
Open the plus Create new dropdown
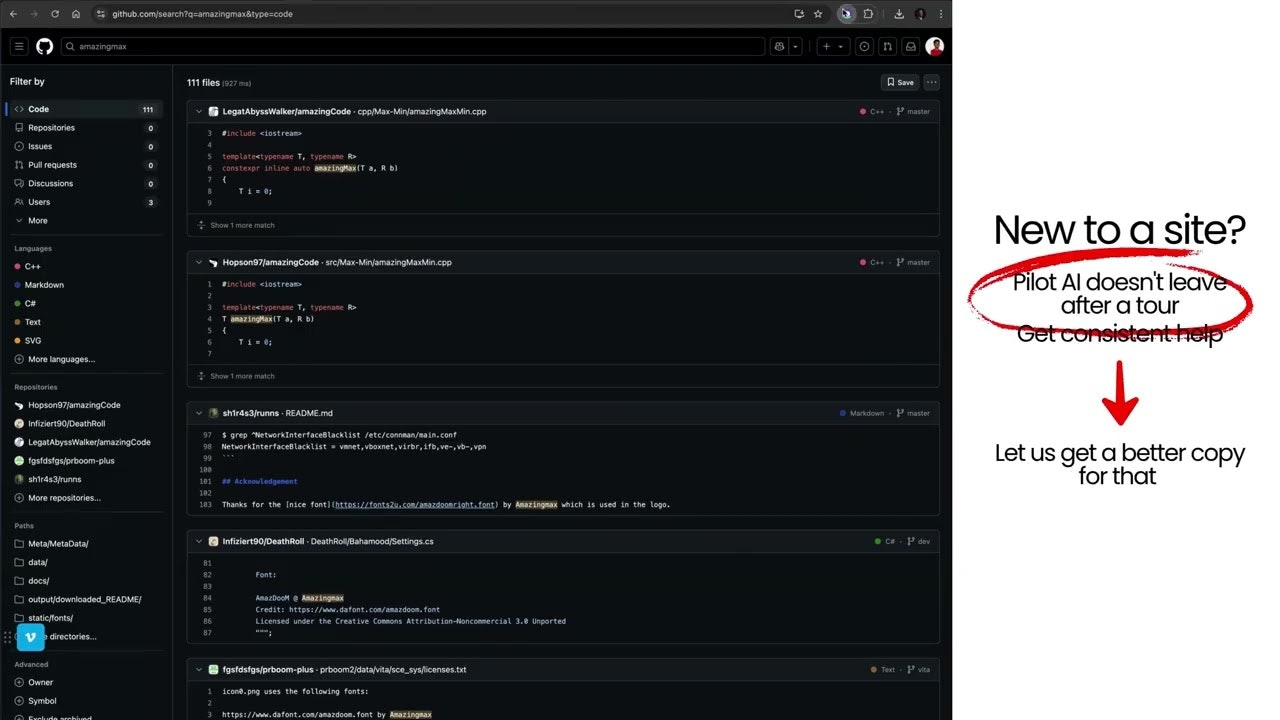pyautogui.click(x=833, y=46)
